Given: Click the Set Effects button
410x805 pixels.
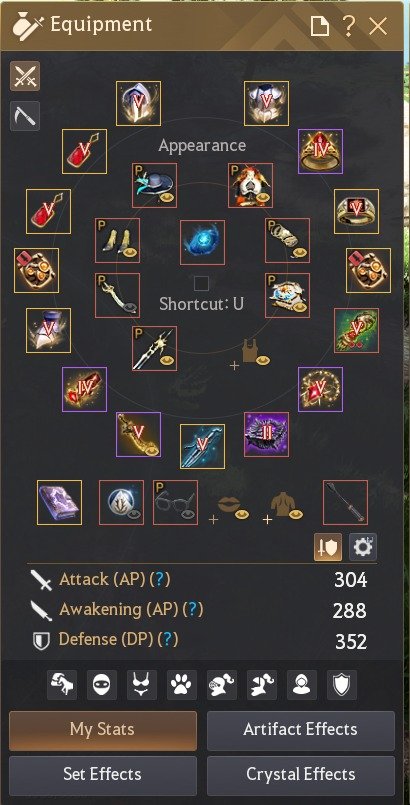Looking at the screenshot, I should [x=103, y=775].
